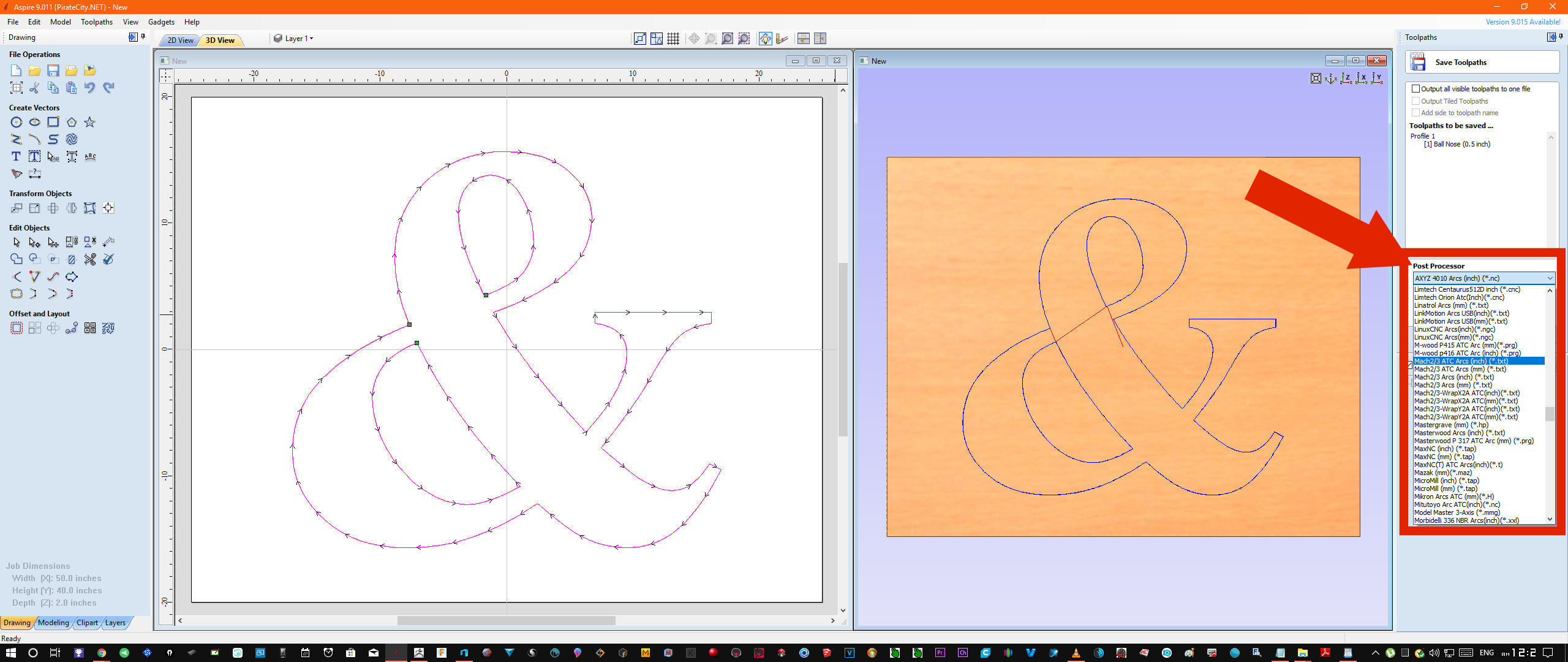Open the Gadgets menu
This screenshot has height=662, width=1568.
tap(161, 21)
